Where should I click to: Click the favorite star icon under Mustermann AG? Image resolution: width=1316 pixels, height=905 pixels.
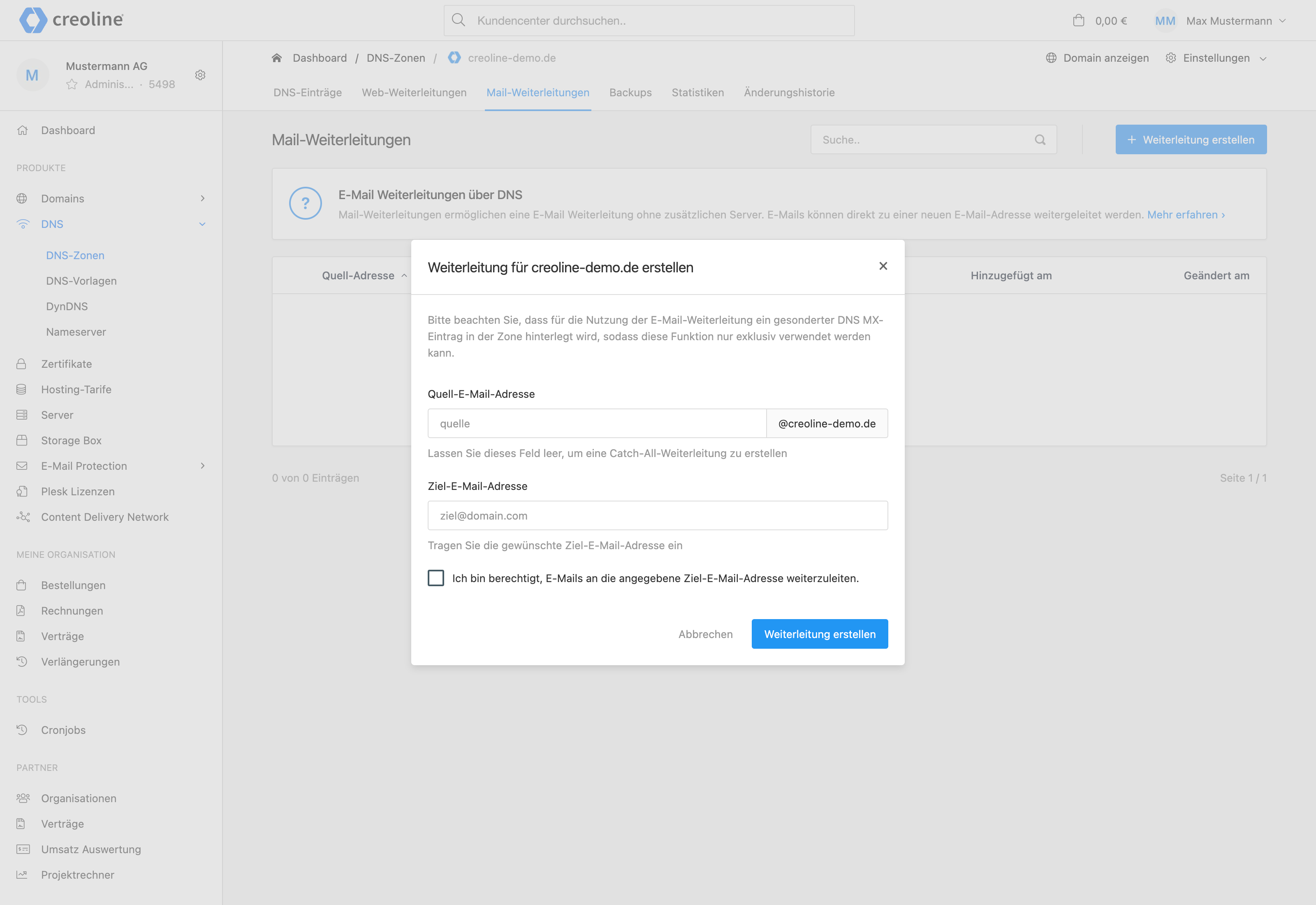tap(72, 84)
